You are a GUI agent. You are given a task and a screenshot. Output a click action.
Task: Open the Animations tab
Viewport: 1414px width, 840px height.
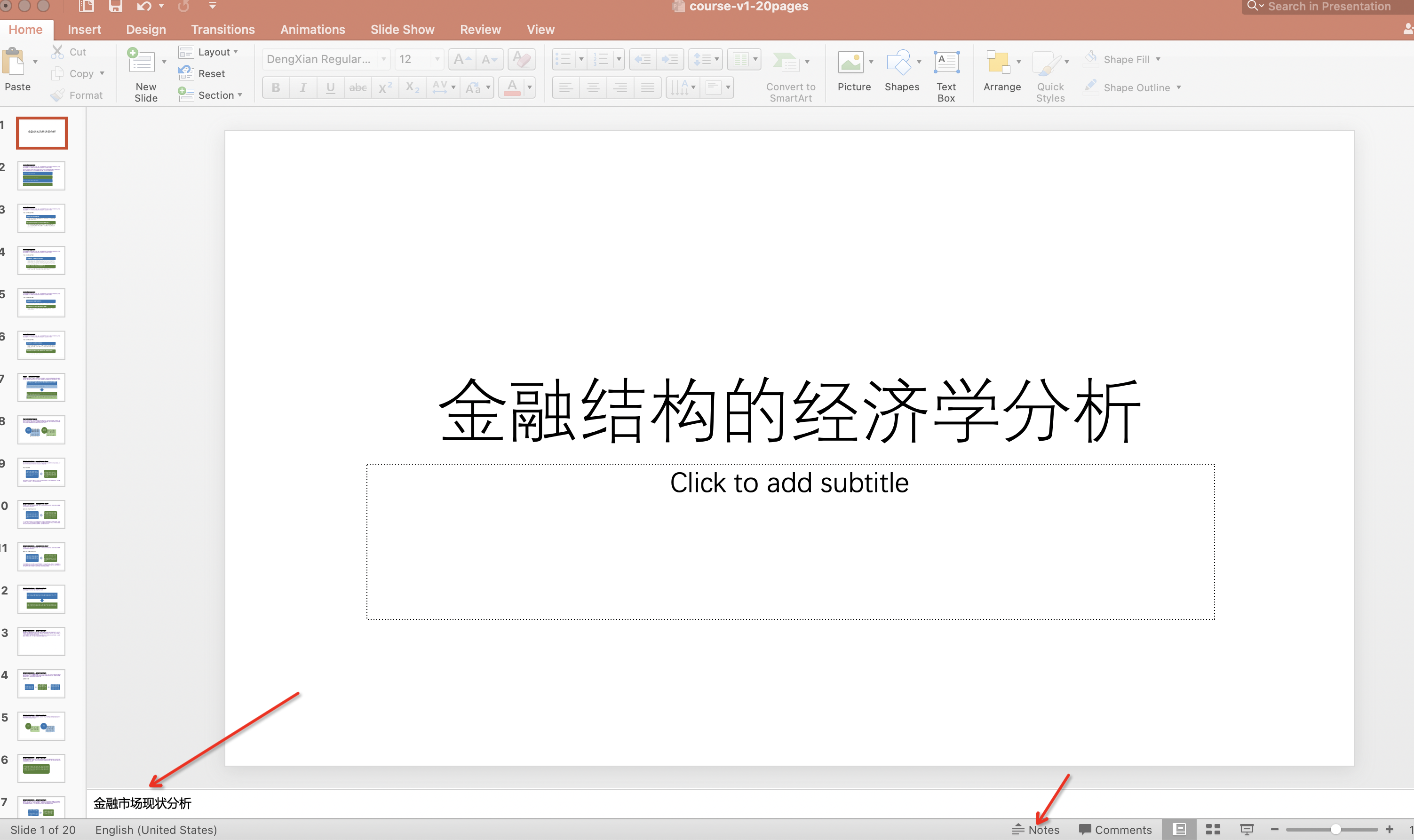pos(312,30)
